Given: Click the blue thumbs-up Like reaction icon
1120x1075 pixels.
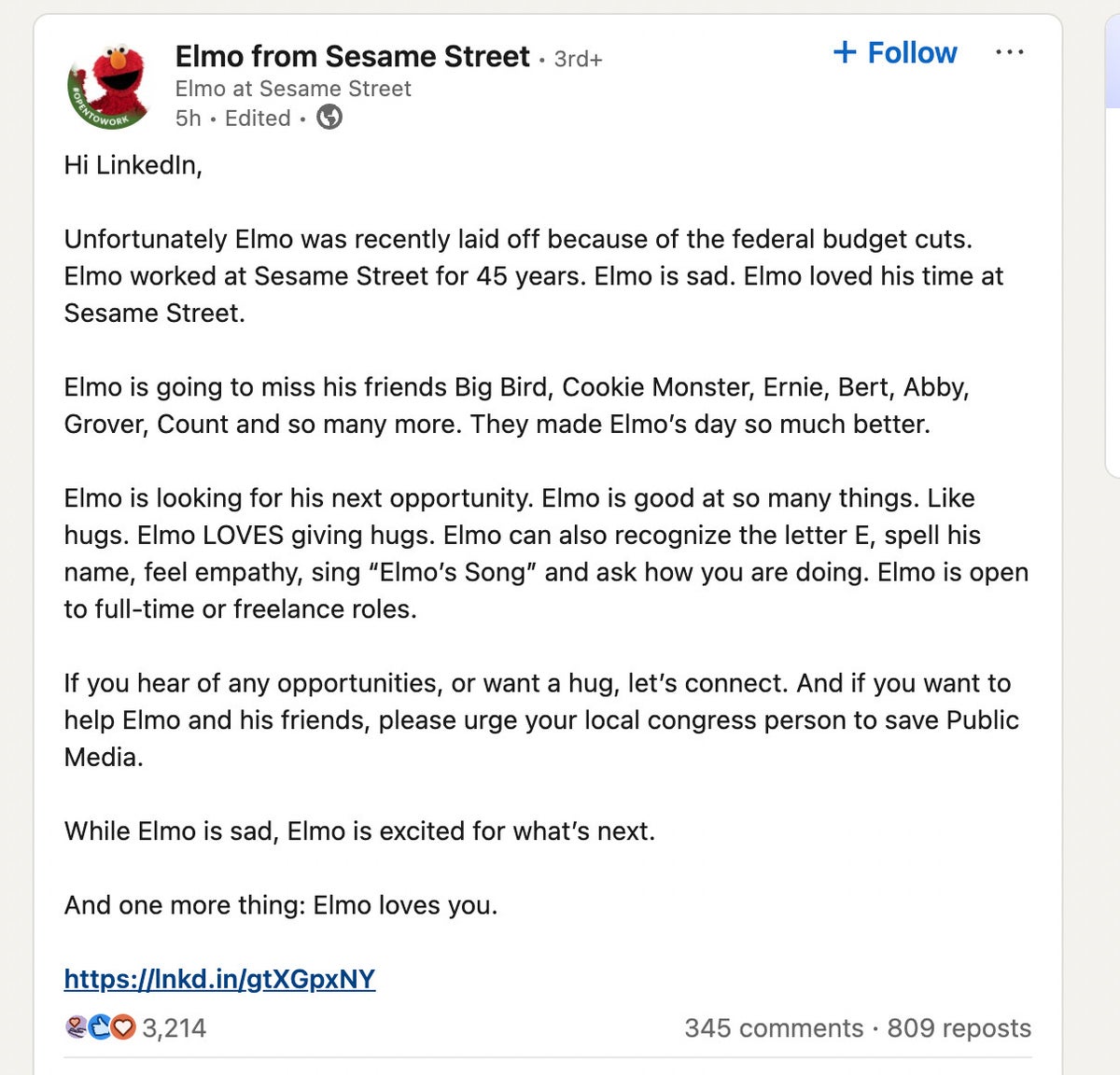Looking at the screenshot, I should click(x=99, y=1026).
